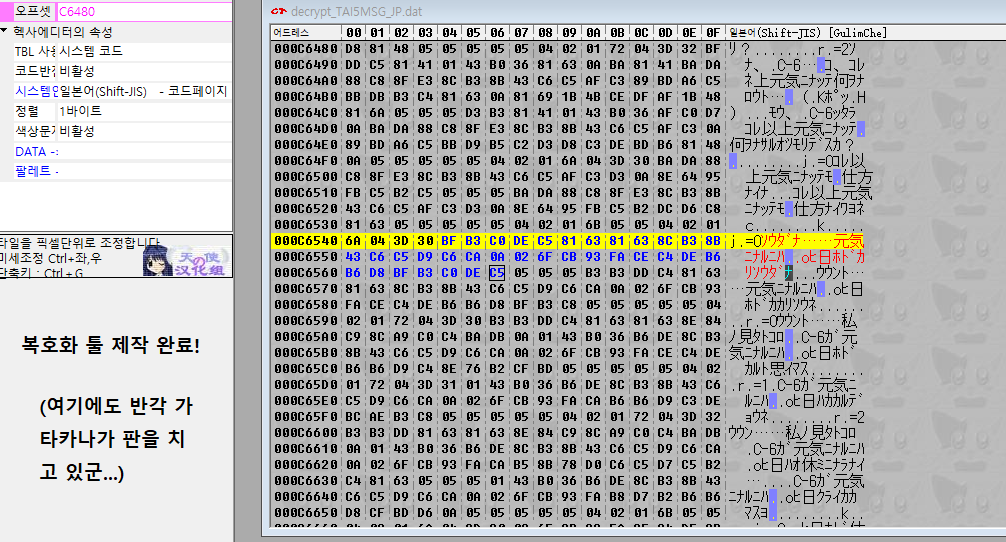Select address row 000C6550
Screen dimensions: 1006x542
(306, 257)
